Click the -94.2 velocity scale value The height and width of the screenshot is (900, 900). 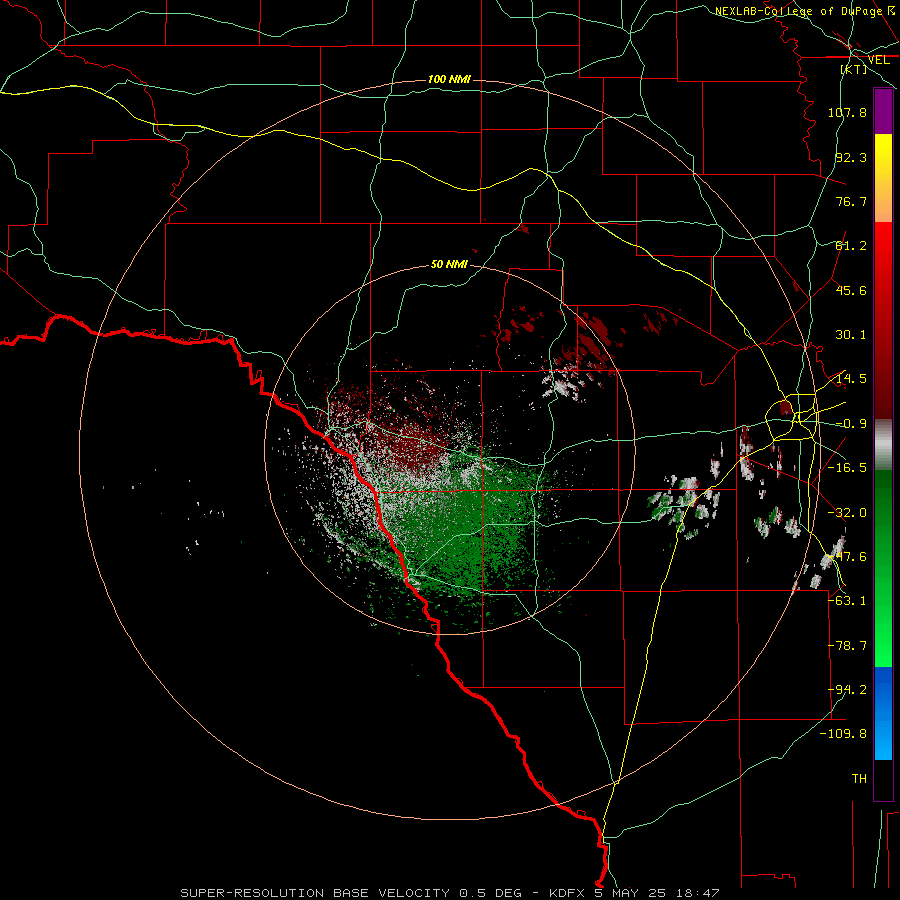[847, 690]
